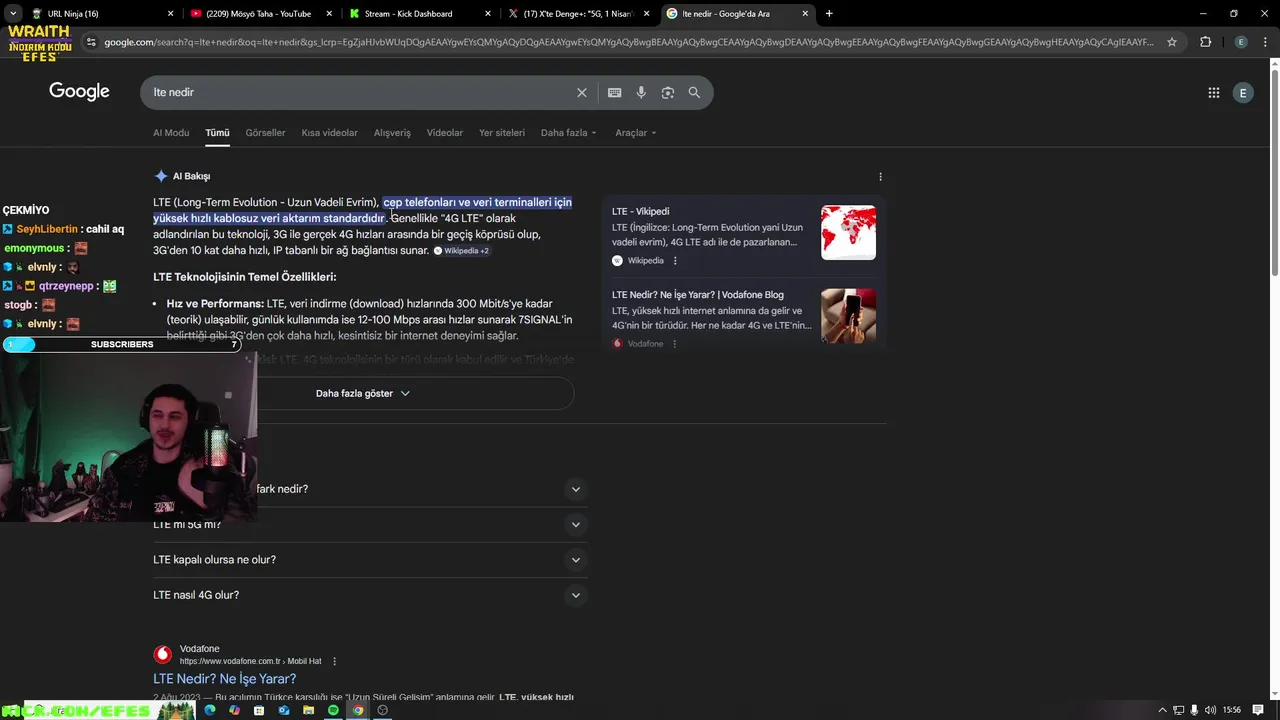Open more options for Wikipedia source card
Viewport: 1280px width, 720px height.
[675, 261]
